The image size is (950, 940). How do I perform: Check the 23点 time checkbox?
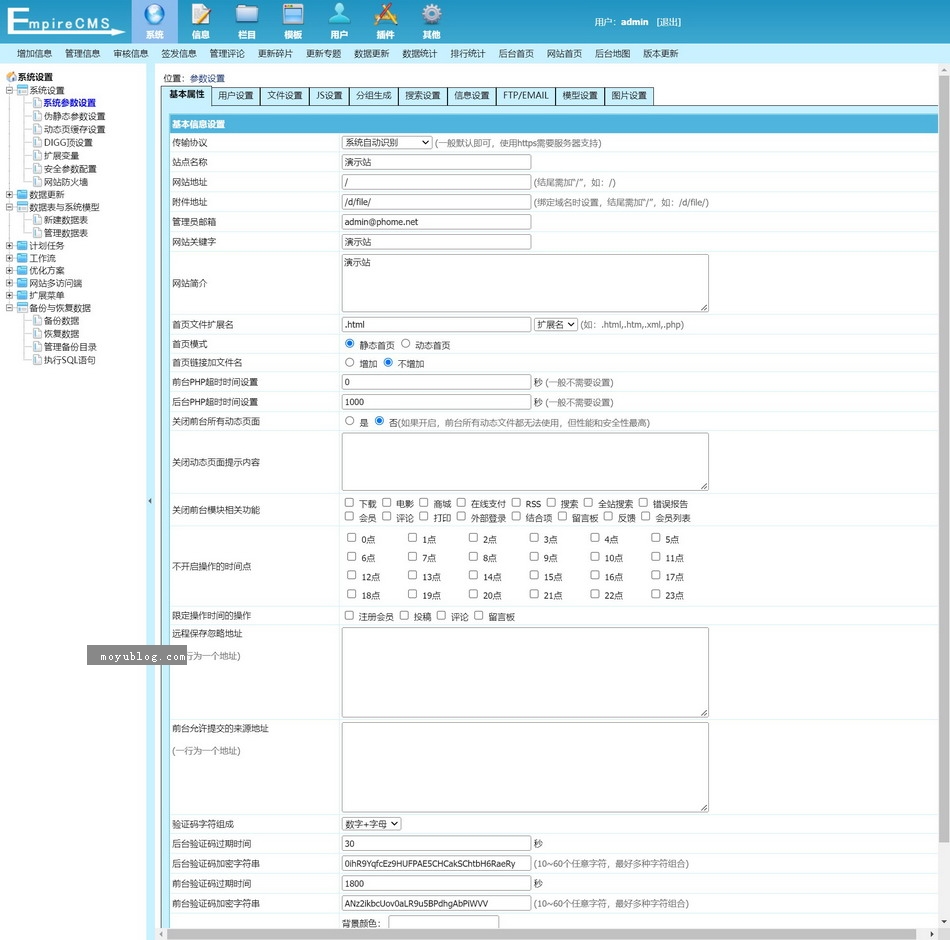point(656,594)
